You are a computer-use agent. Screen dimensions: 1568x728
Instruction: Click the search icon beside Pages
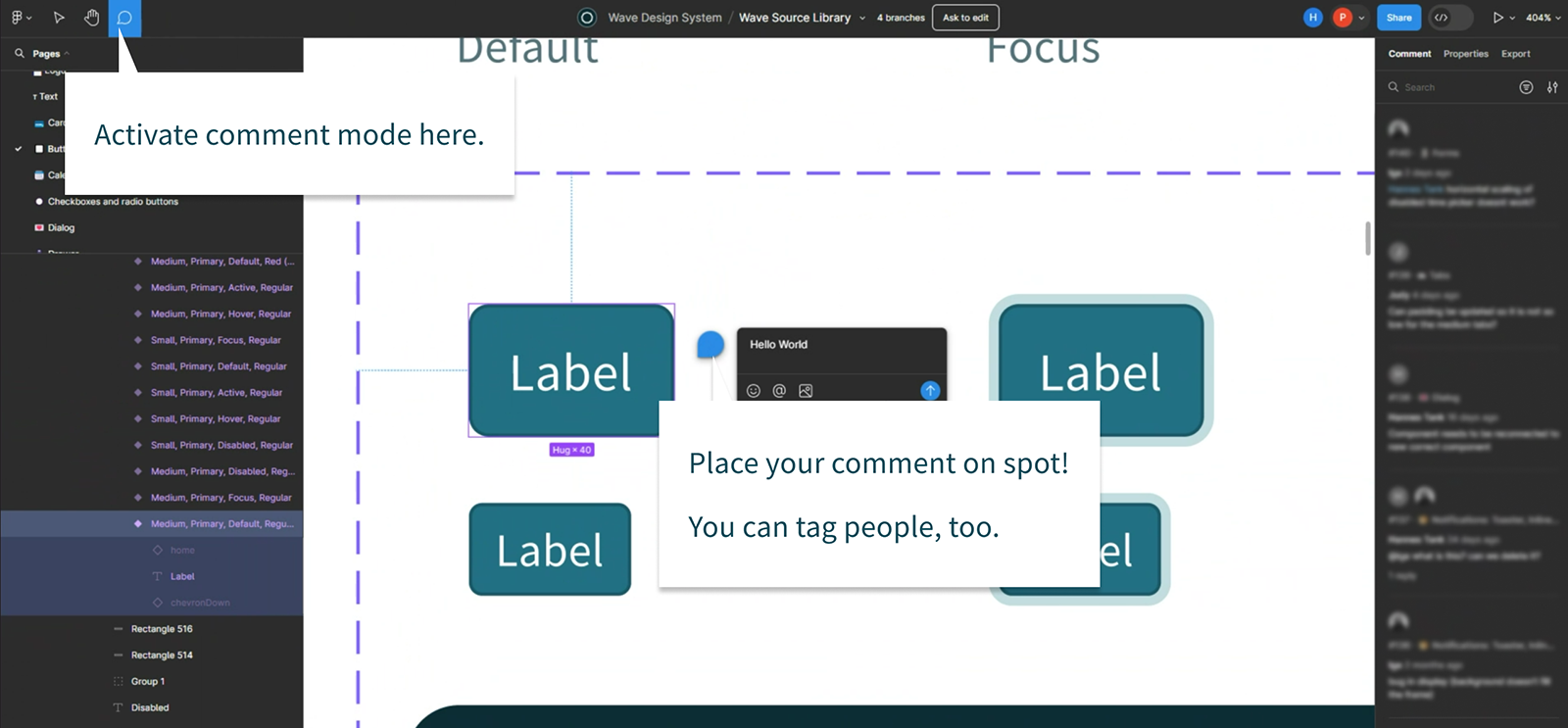[20, 54]
